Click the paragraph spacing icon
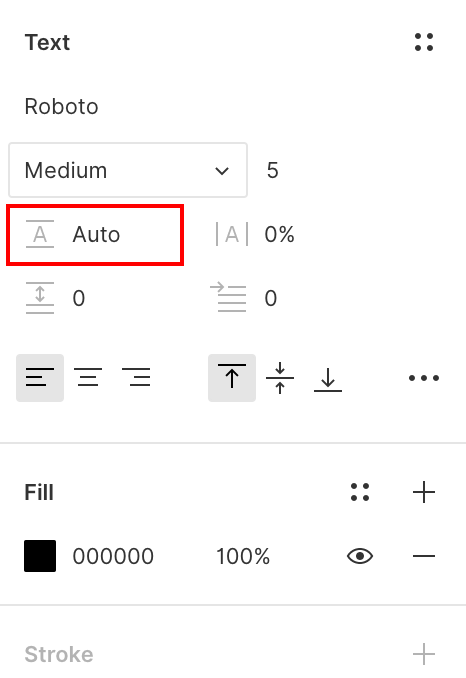The image size is (466, 678). point(40,298)
